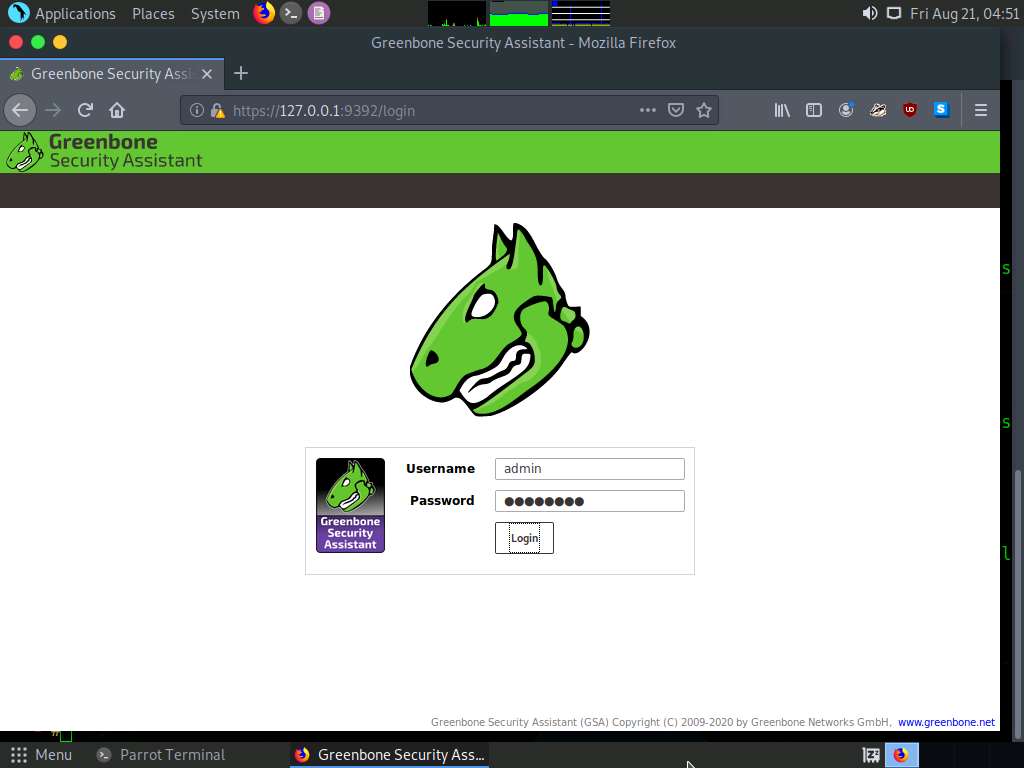Show site information icon in address bar
Image resolution: width=1024 pixels, height=768 pixels.
click(x=197, y=110)
